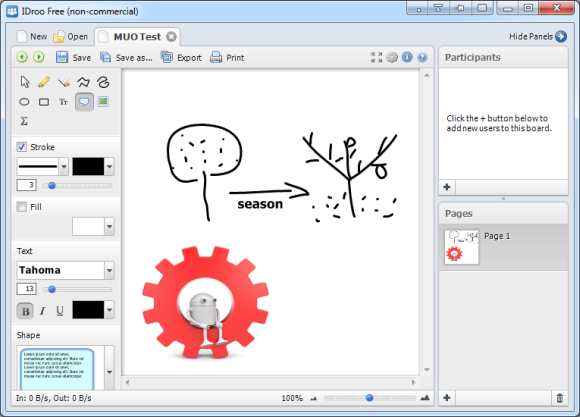
Task: Click the fullscreen expand icon
Action: pyautogui.click(x=377, y=57)
